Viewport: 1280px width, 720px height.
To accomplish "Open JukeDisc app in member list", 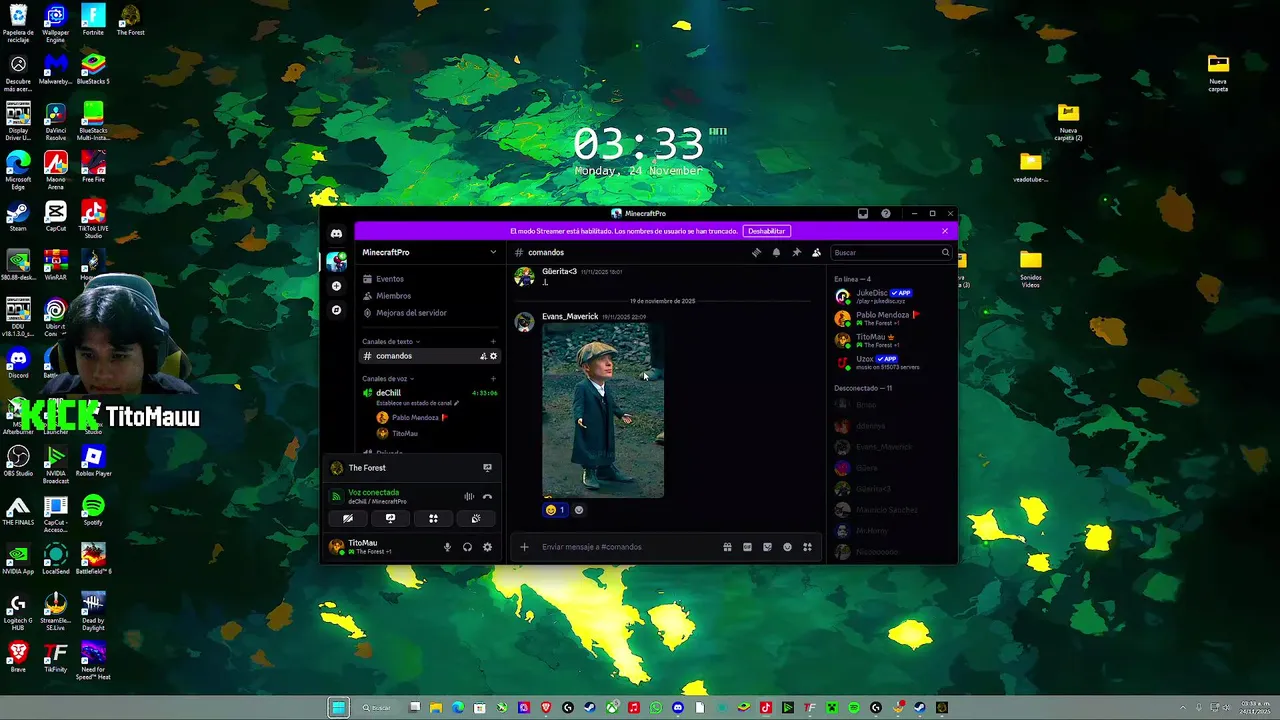I will (890, 296).
